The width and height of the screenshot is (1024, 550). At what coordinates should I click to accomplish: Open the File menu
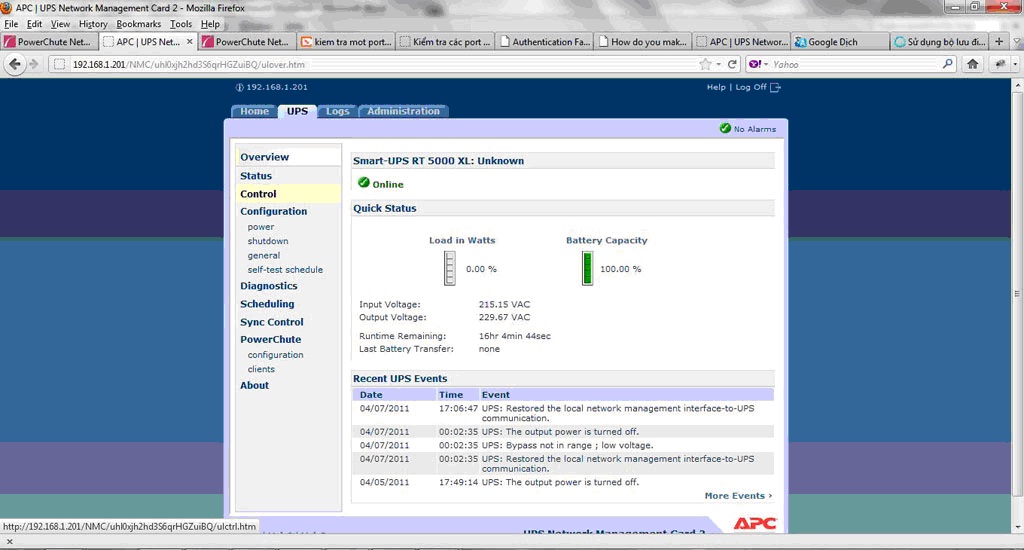[11, 24]
